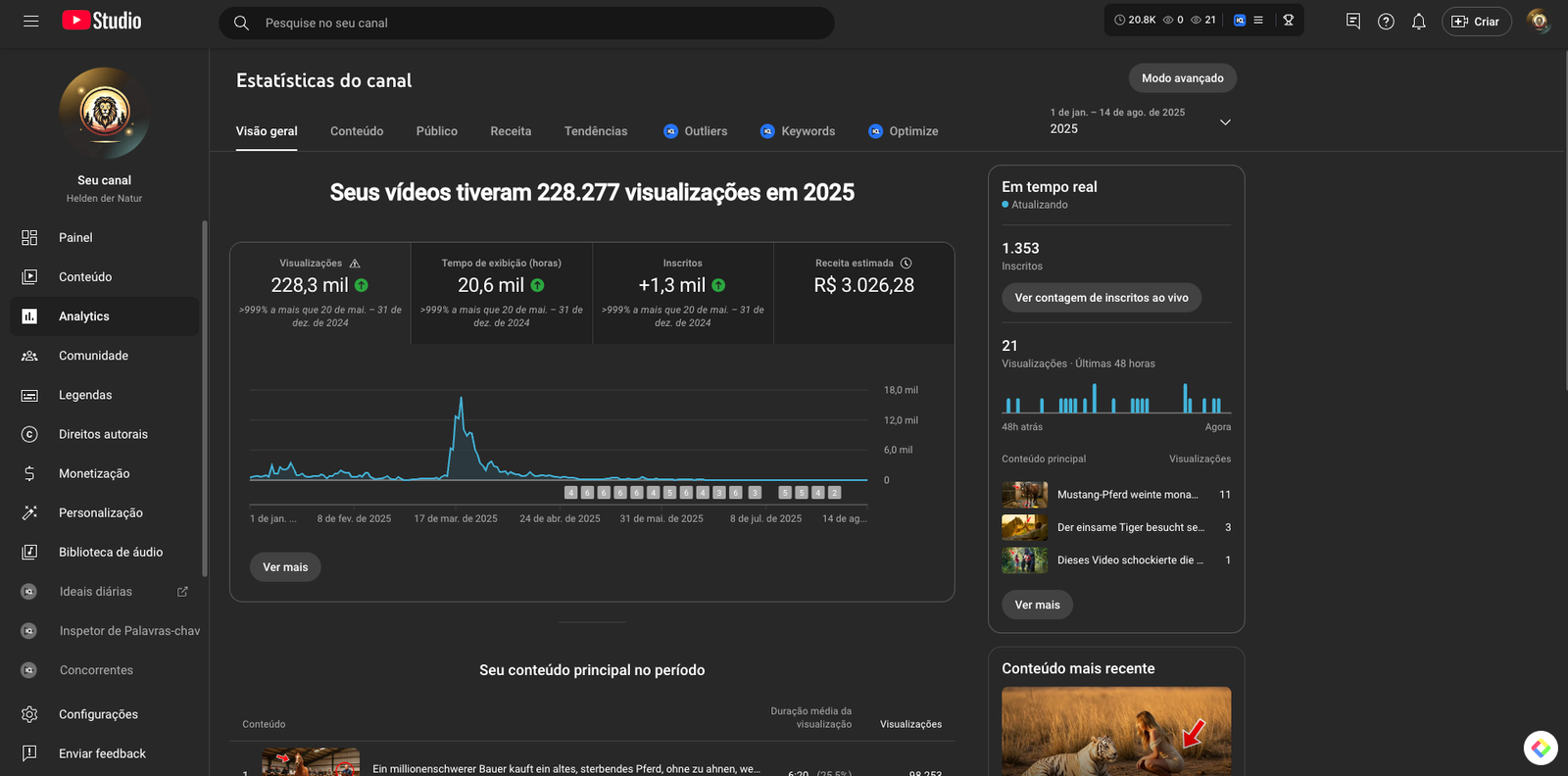Open the Outliers tab
The image size is (1568, 776).
696,131
